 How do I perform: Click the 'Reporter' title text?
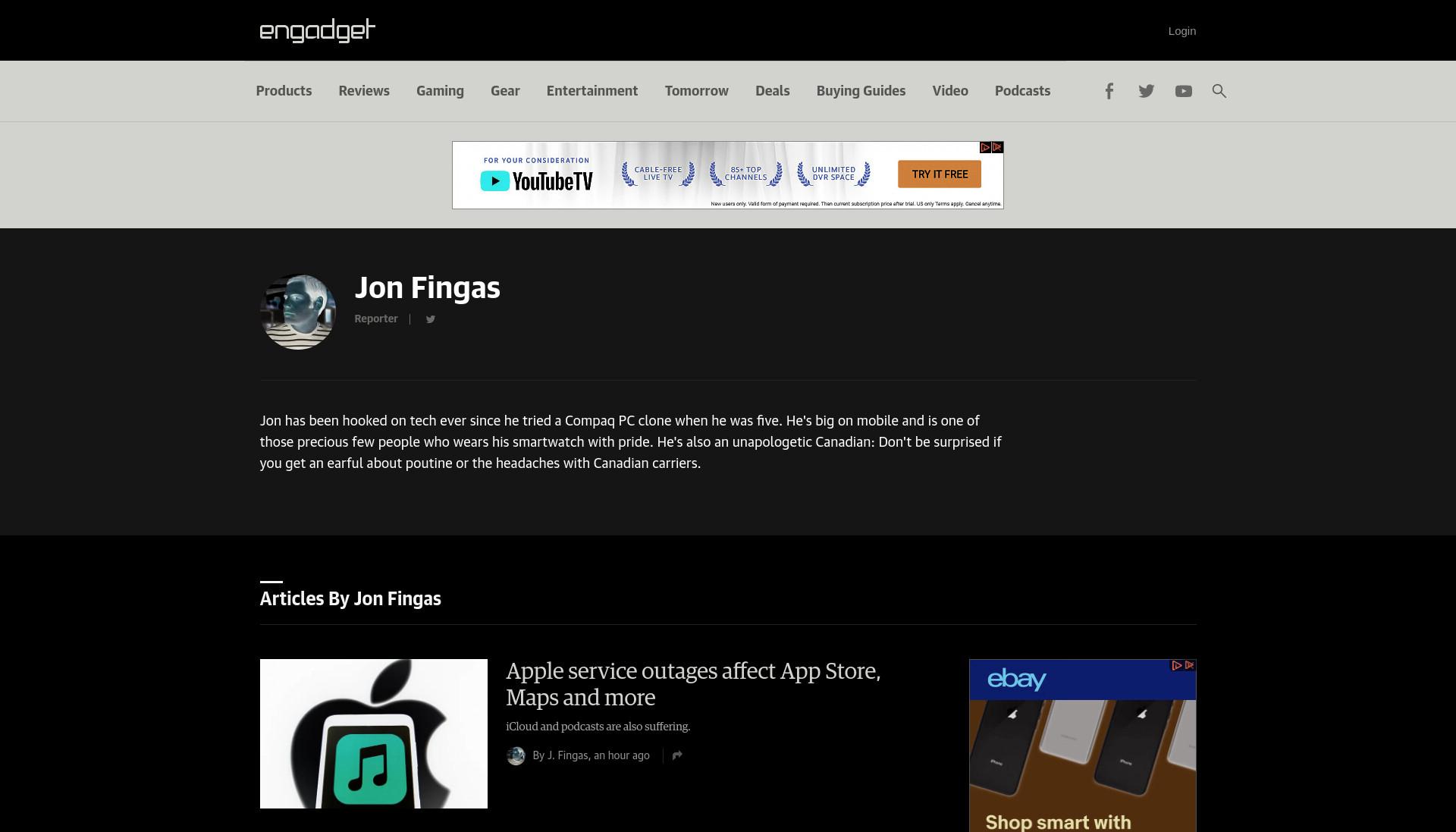tap(376, 319)
